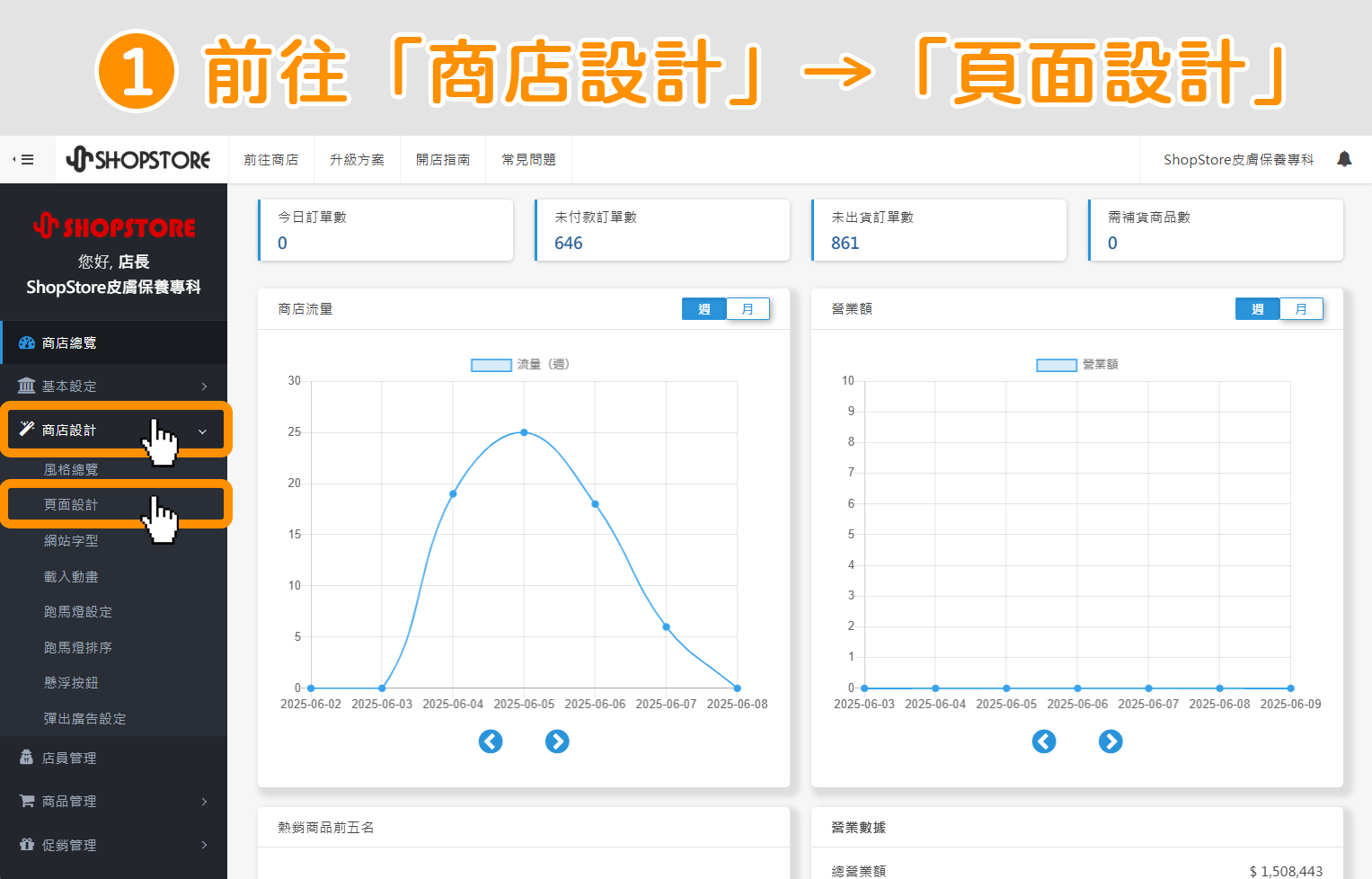Viewport: 1372px width, 879px height.
Task: Click the 未付款訂單數 646 card
Action: pos(662,230)
